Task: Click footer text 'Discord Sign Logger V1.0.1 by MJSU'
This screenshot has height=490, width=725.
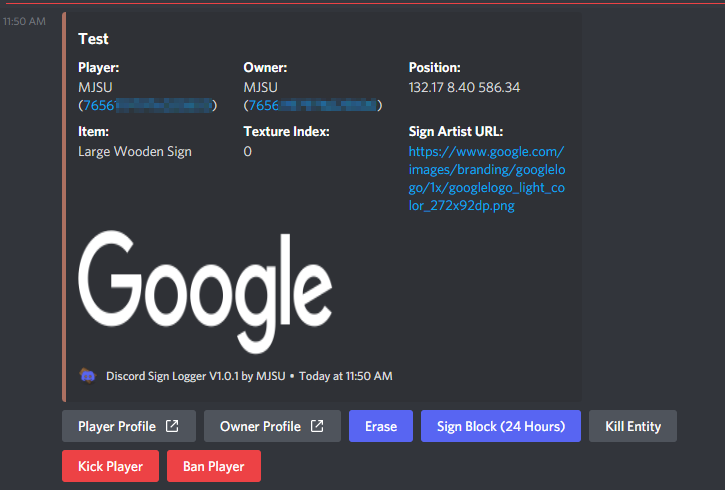Action: (196, 376)
